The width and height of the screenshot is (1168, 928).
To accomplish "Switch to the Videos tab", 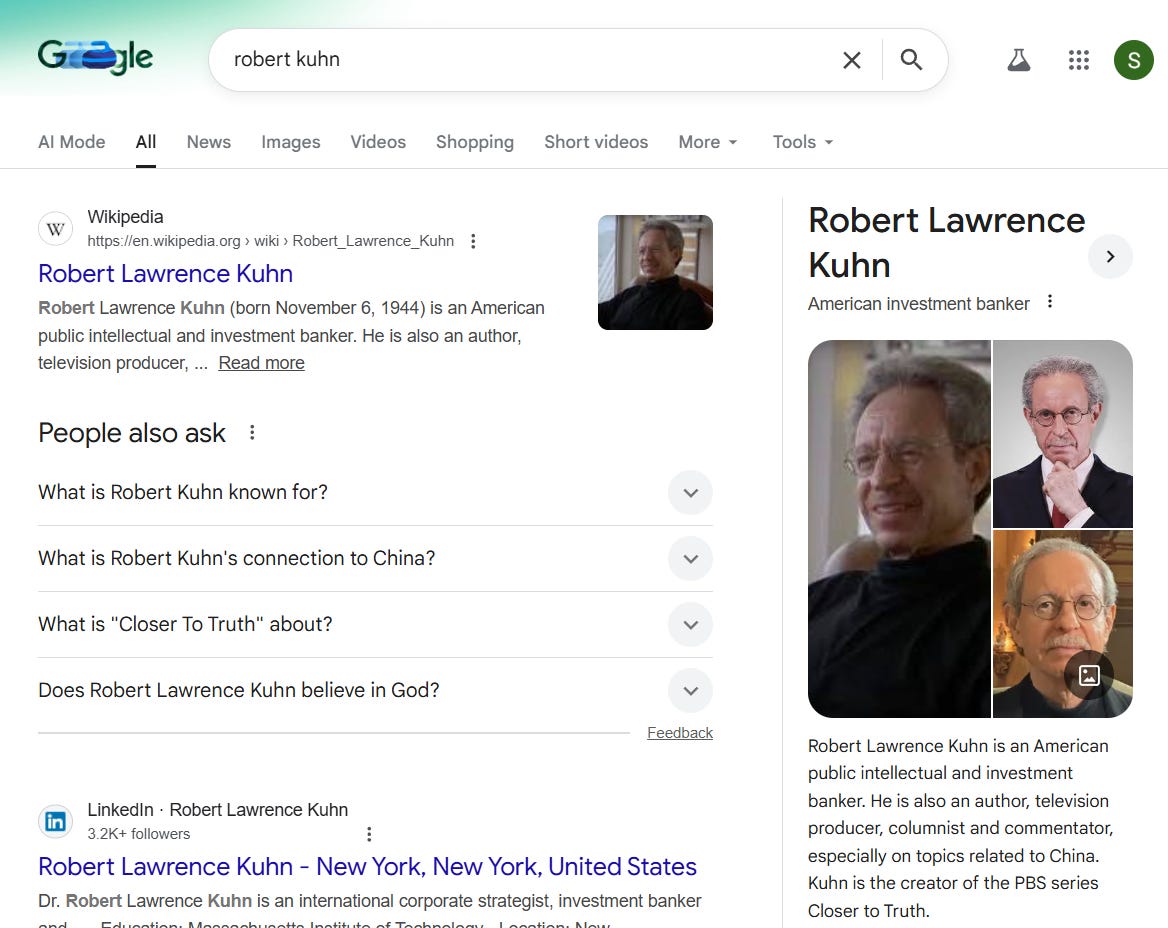I will click(378, 142).
